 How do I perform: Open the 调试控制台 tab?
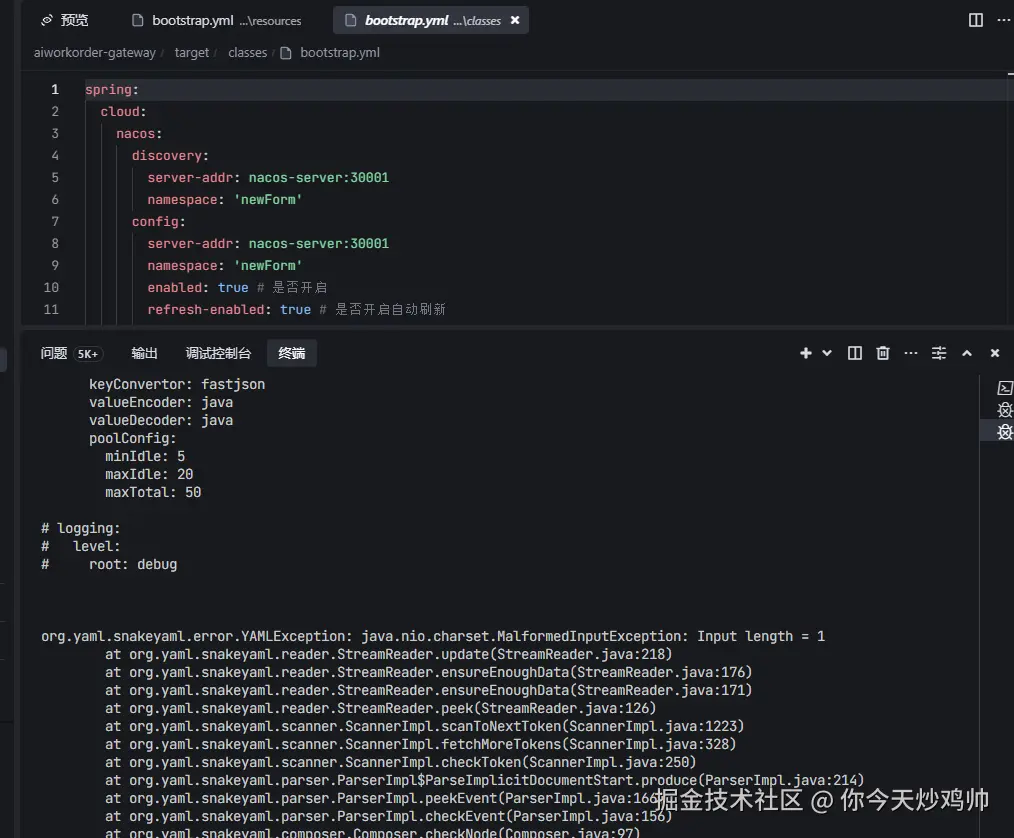[x=217, y=352]
